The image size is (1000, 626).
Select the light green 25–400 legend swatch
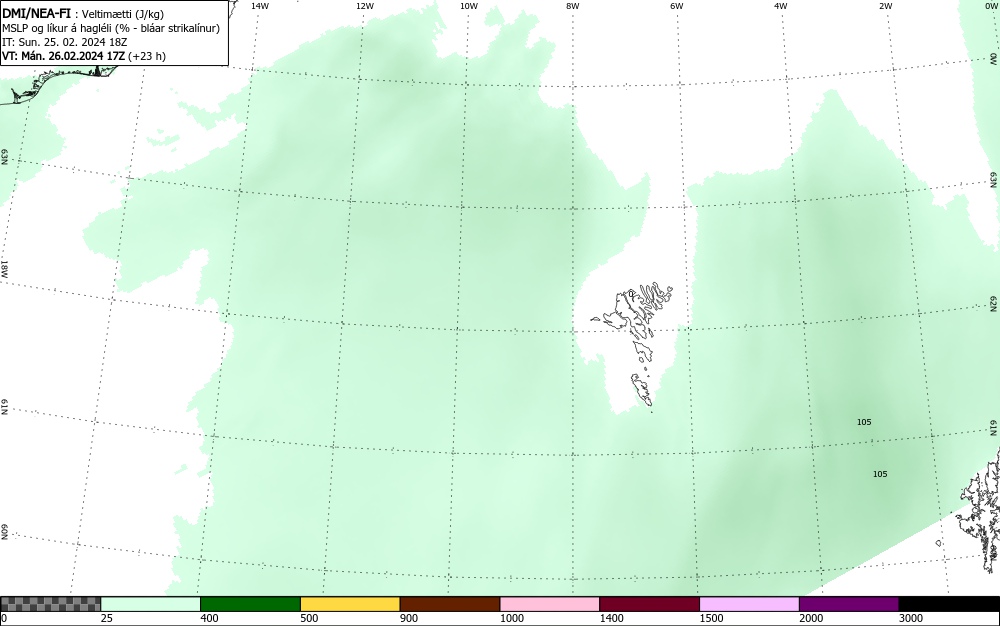(151, 604)
